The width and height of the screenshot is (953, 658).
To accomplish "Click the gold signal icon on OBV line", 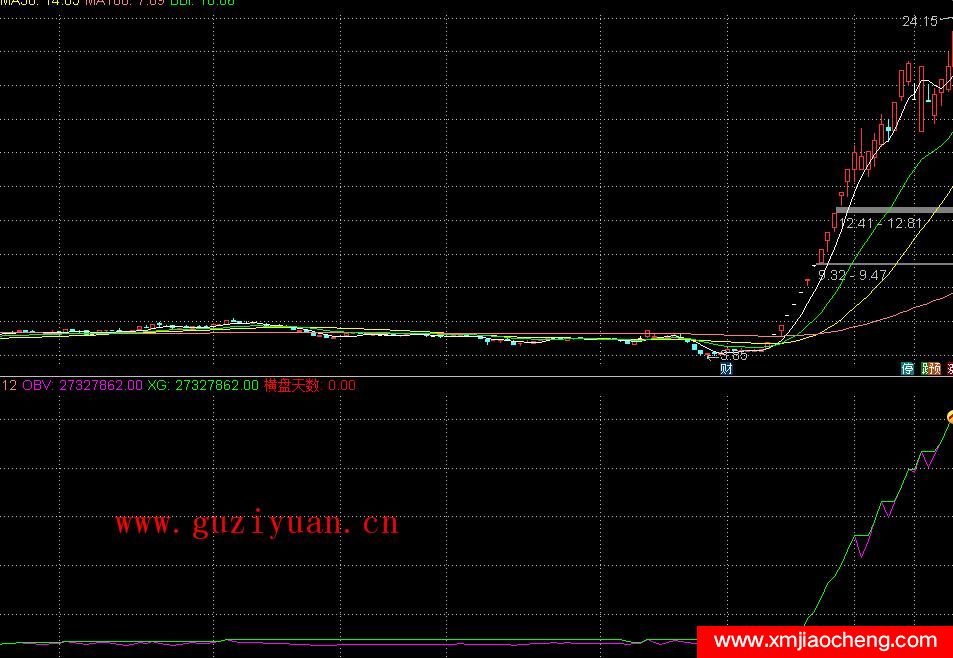I will click(948, 416).
